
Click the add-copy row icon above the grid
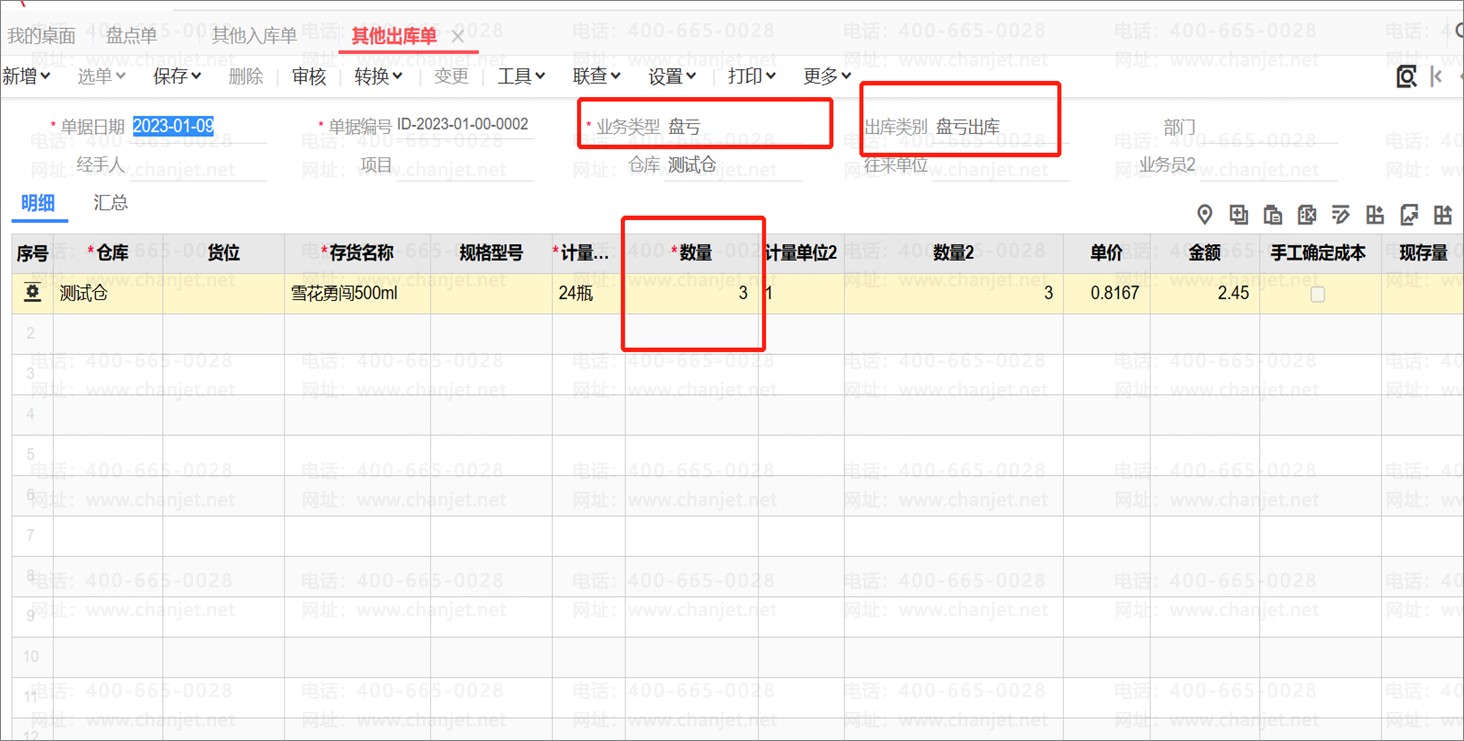pos(1239,214)
